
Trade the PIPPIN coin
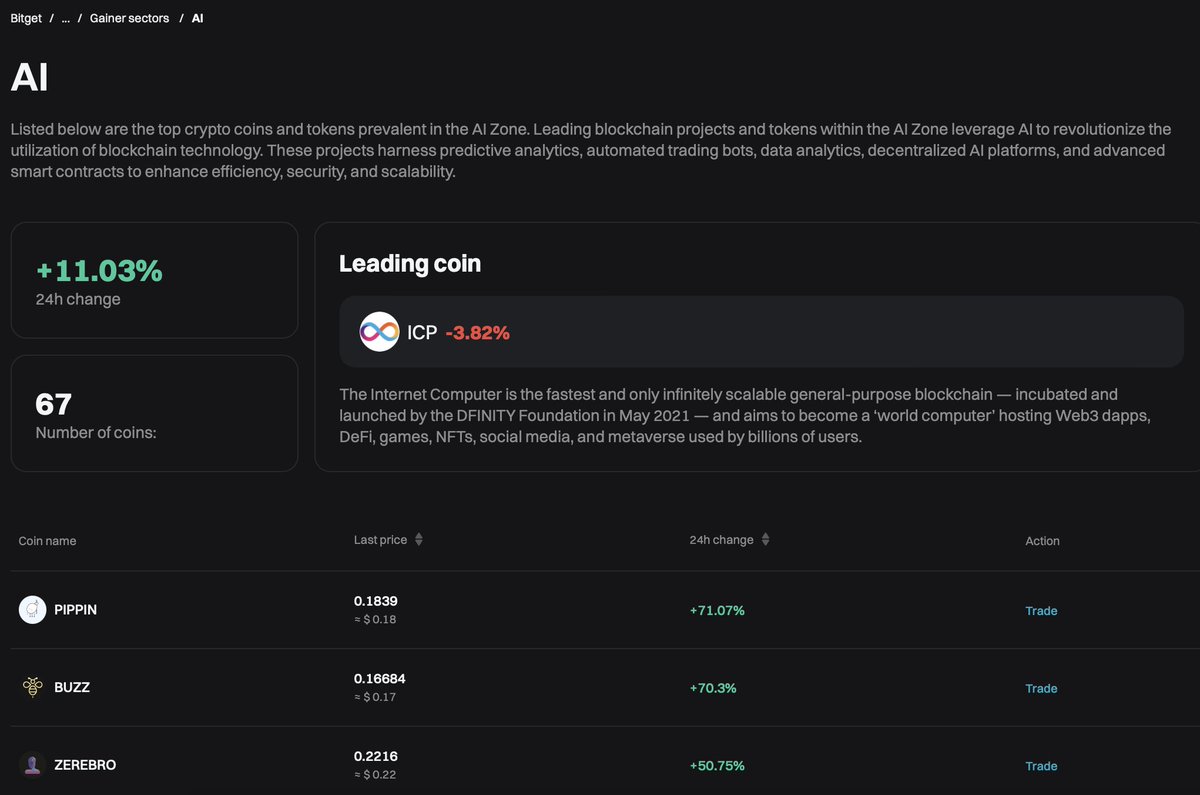click(x=1041, y=610)
